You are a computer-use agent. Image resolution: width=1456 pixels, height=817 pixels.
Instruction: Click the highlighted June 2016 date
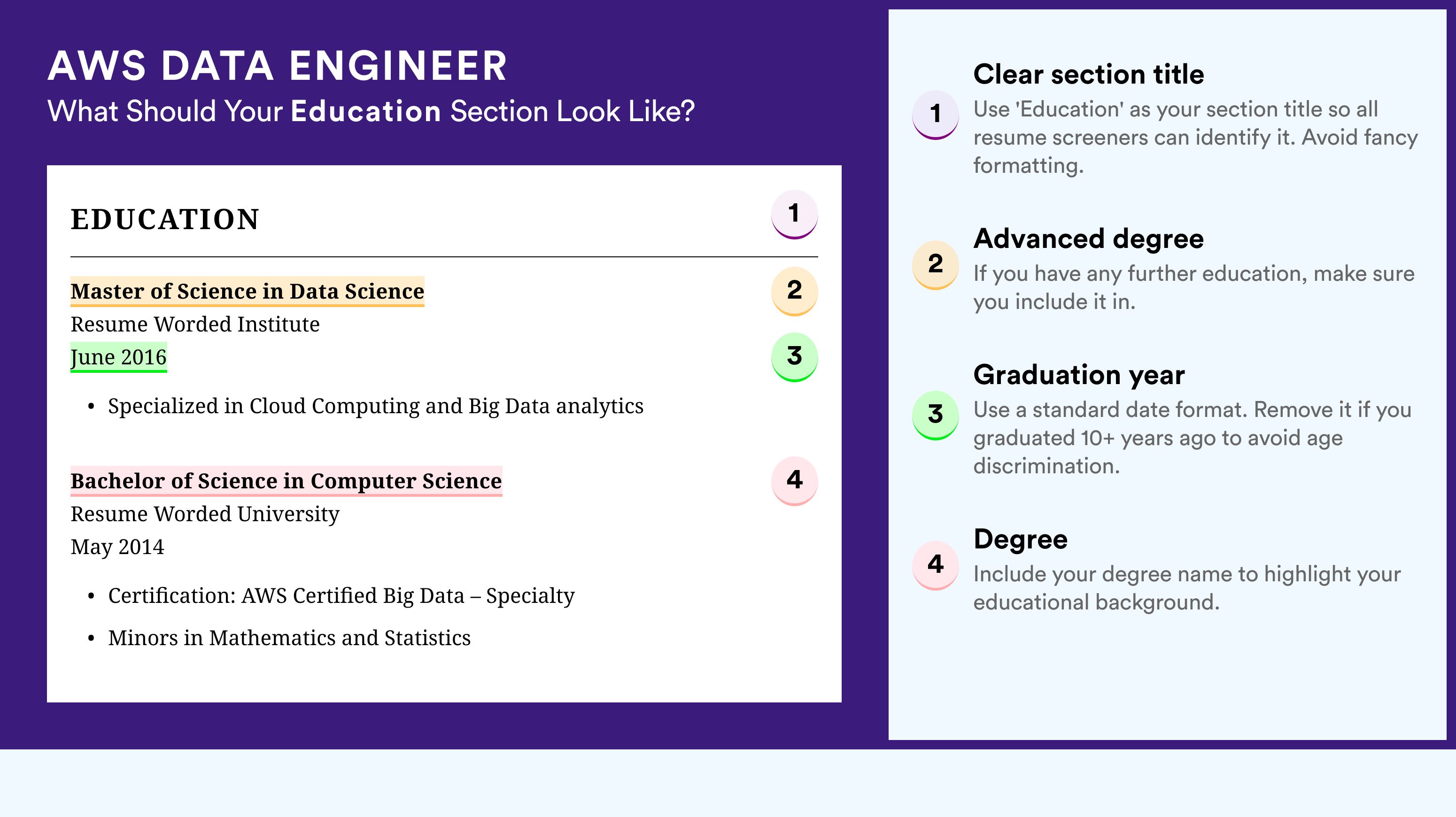tap(119, 357)
